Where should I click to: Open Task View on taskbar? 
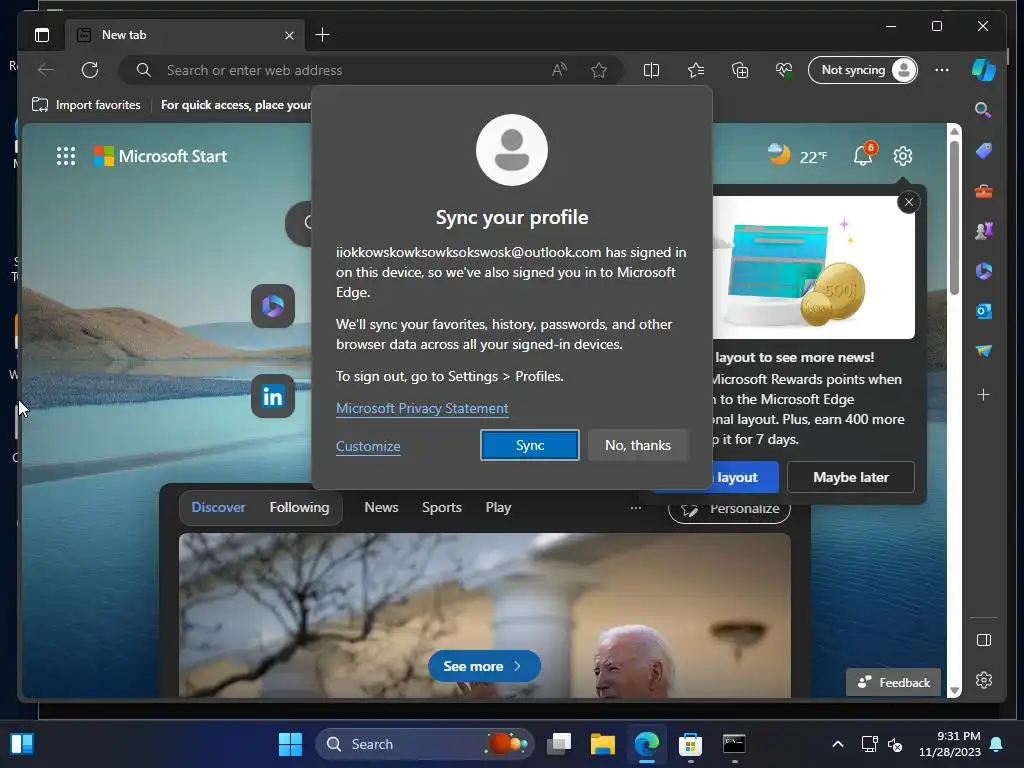pos(559,744)
